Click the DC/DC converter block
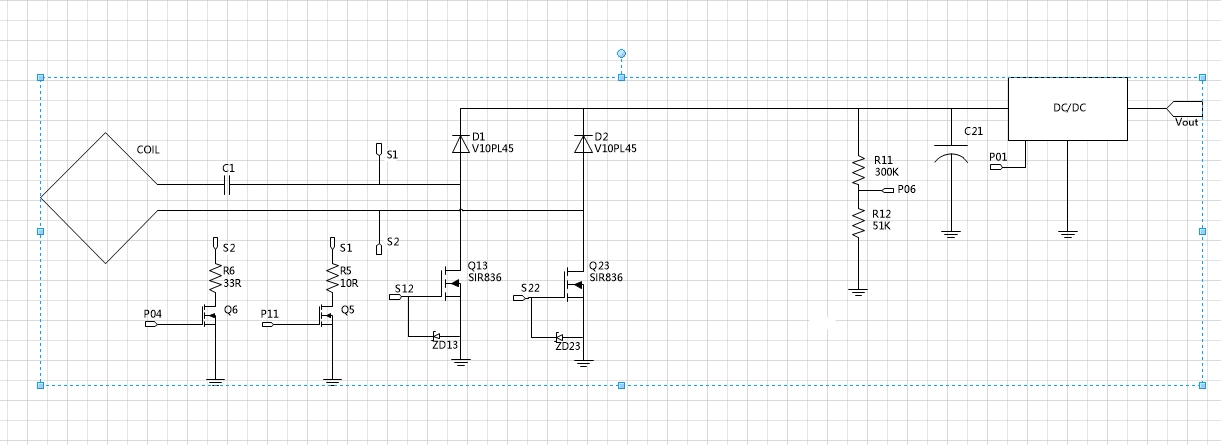Image resolution: width=1221 pixels, height=445 pixels. click(x=1067, y=109)
